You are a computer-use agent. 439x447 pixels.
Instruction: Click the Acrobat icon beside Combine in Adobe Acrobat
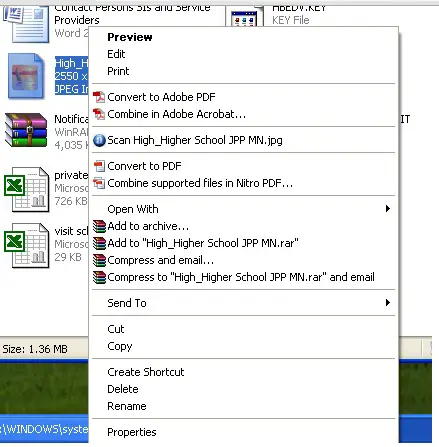pyautogui.click(x=99, y=114)
